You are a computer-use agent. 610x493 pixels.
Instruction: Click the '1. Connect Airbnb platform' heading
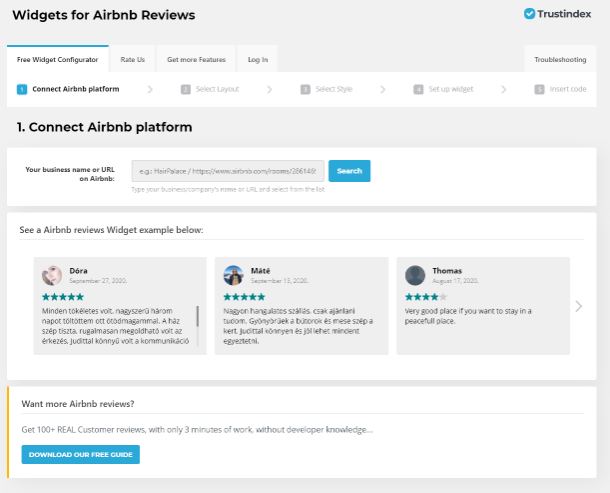pyautogui.click(x=104, y=127)
